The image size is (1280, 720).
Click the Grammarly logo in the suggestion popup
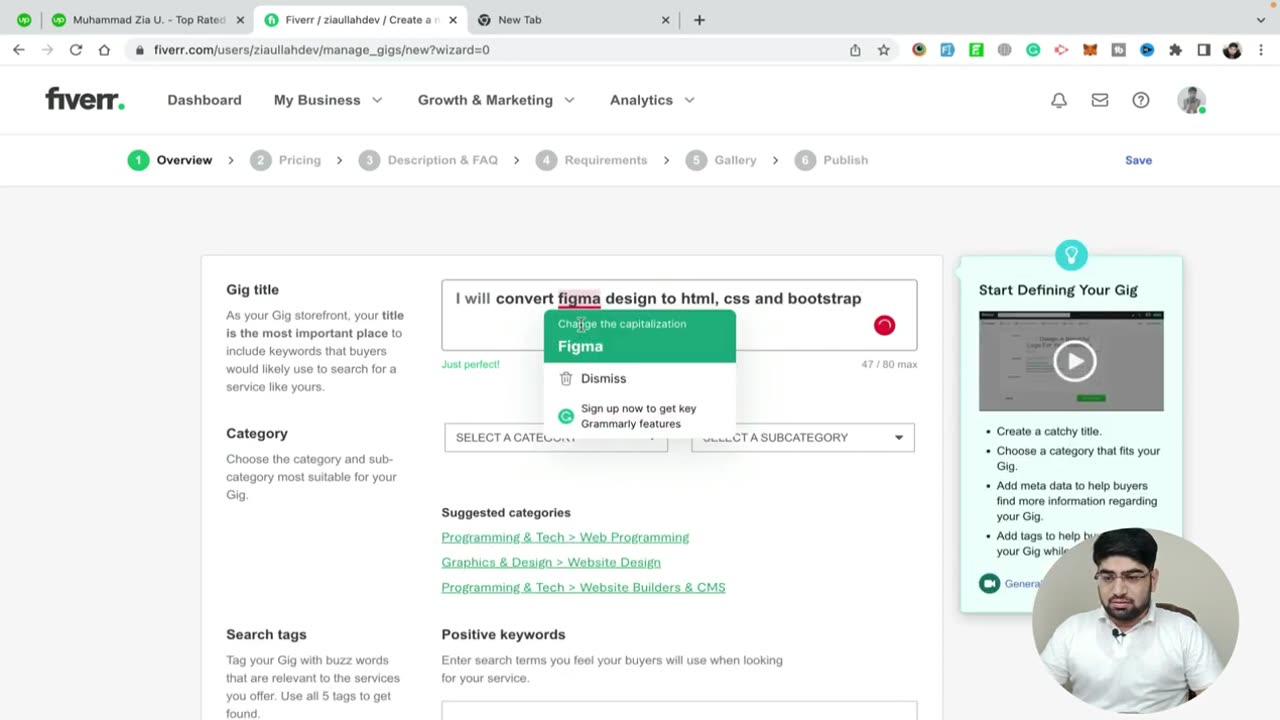pyautogui.click(x=566, y=416)
